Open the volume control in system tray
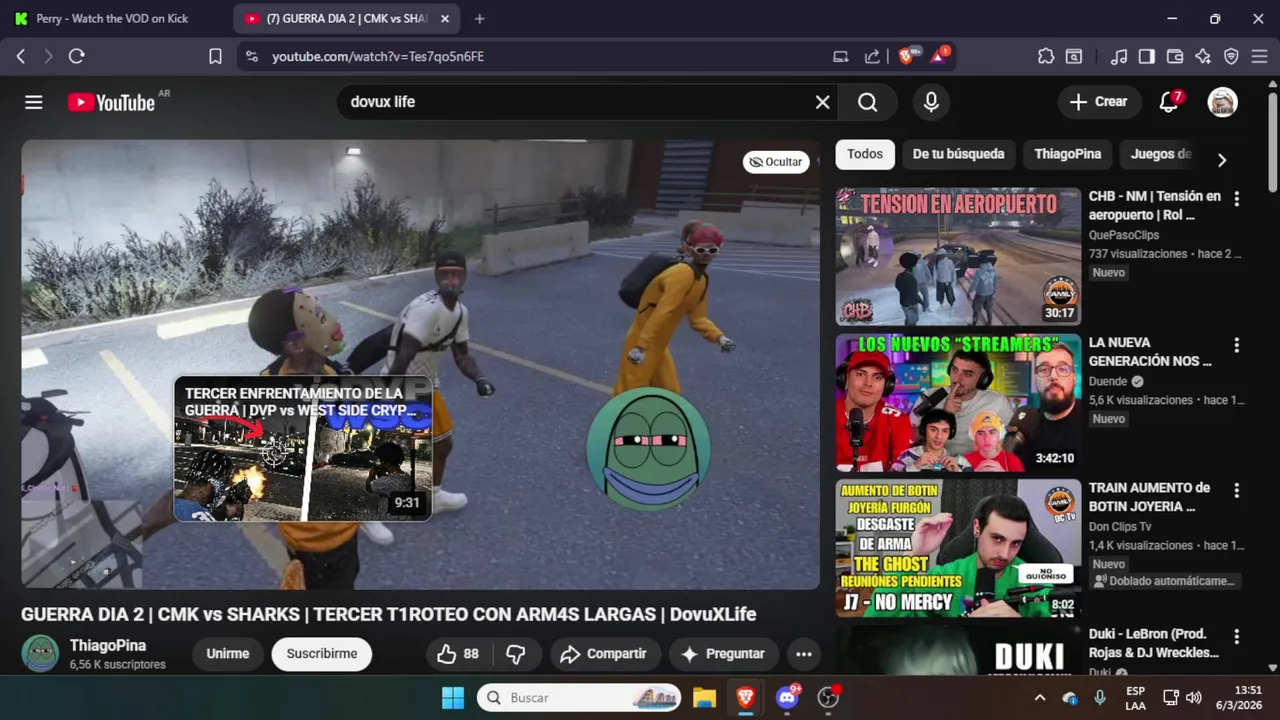Image resolution: width=1280 pixels, height=720 pixels. [x=1193, y=697]
